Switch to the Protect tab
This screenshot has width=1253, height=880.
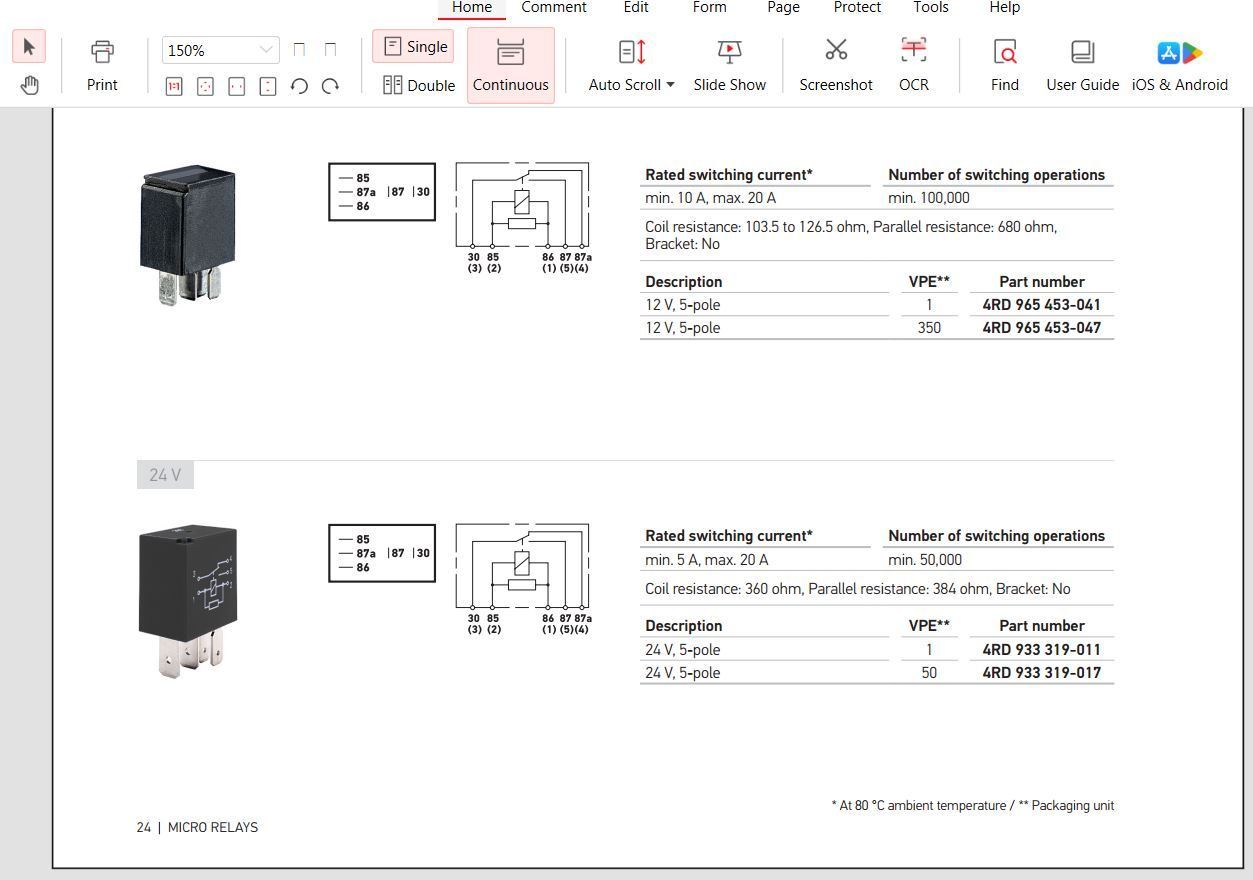point(857,8)
